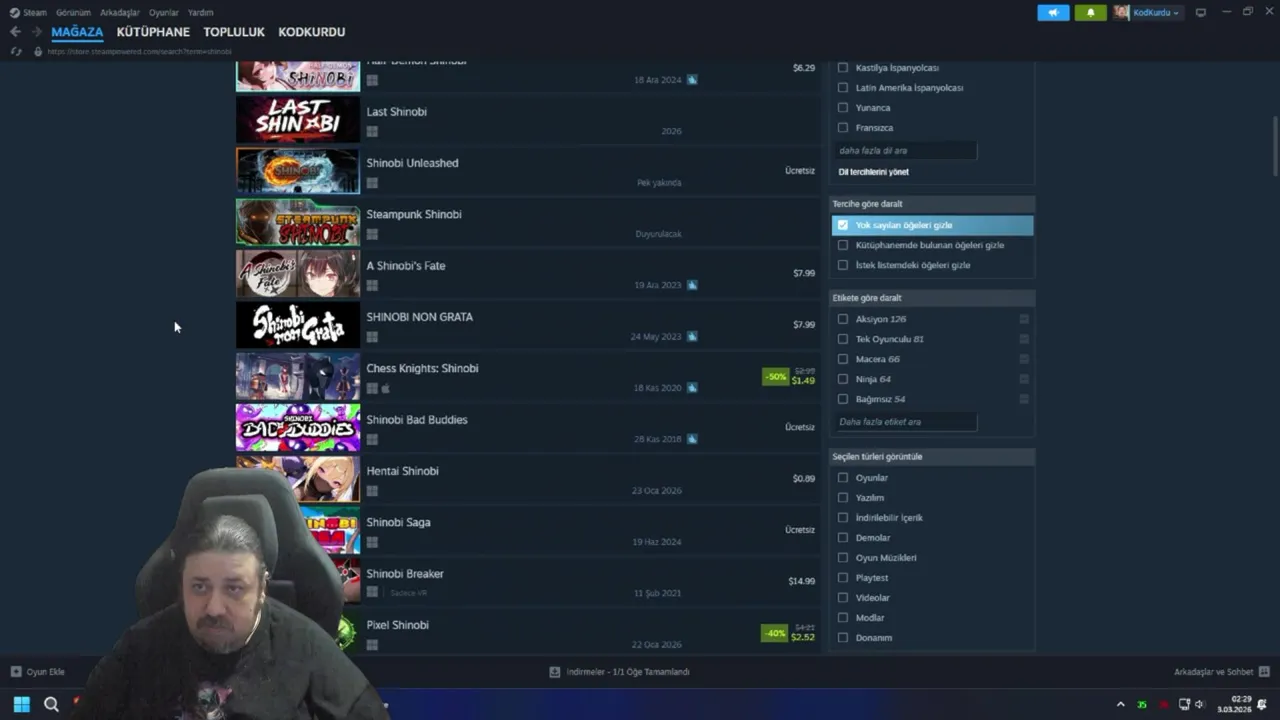The width and height of the screenshot is (1280, 720).
Task: Collapse the Tercihe göre daralt section header
Action: tap(932, 204)
